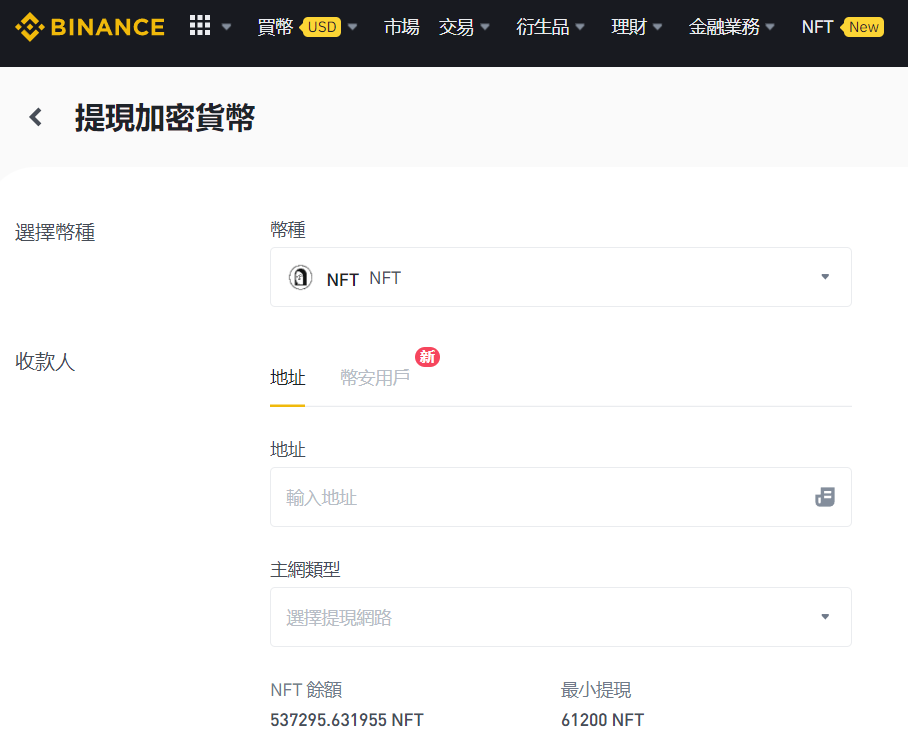Screen dimensions: 908x753
Task: Click the 提現加密貨幣 page title
Action: pyautogui.click(x=165, y=118)
